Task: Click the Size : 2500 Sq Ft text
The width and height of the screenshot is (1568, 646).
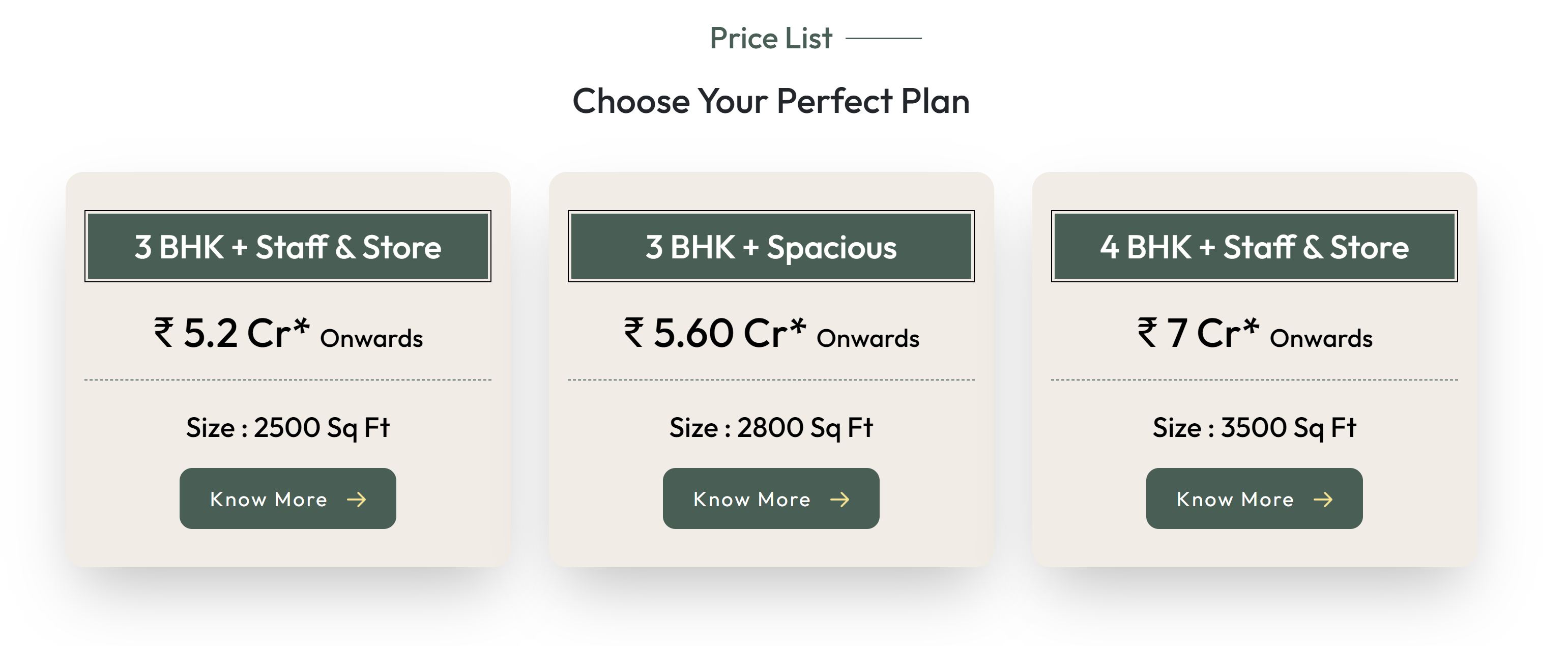Action: tap(288, 427)
